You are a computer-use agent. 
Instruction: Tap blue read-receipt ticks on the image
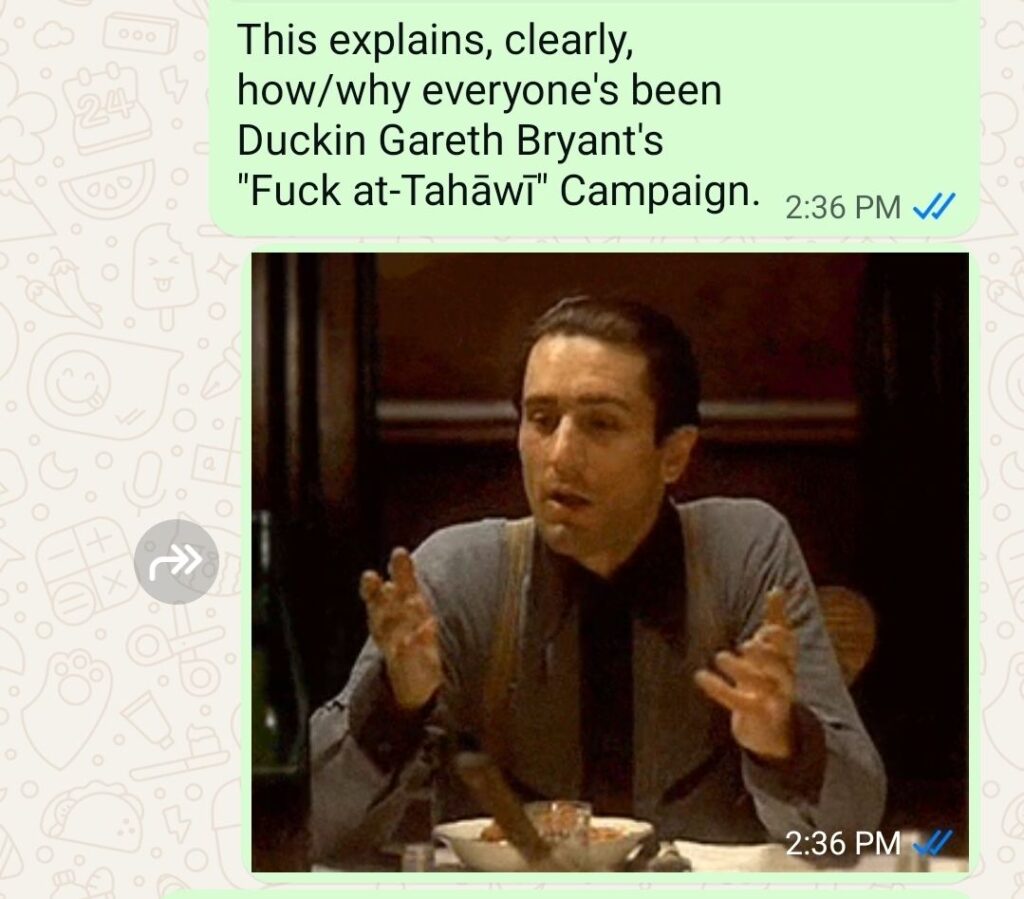pyautogui.click(x=932, y=843)
